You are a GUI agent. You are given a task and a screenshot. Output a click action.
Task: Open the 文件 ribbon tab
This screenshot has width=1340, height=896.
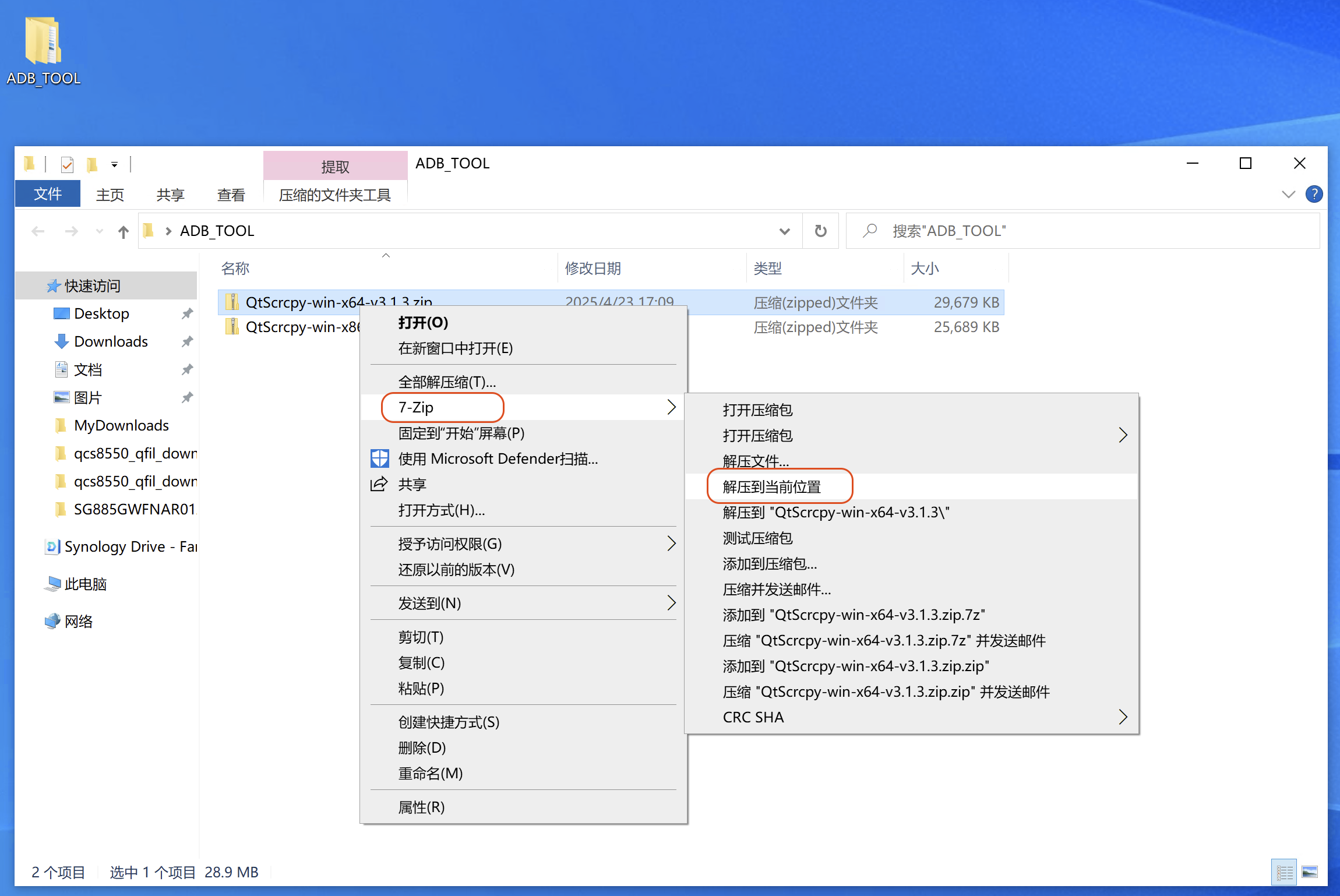coord(48,194)
